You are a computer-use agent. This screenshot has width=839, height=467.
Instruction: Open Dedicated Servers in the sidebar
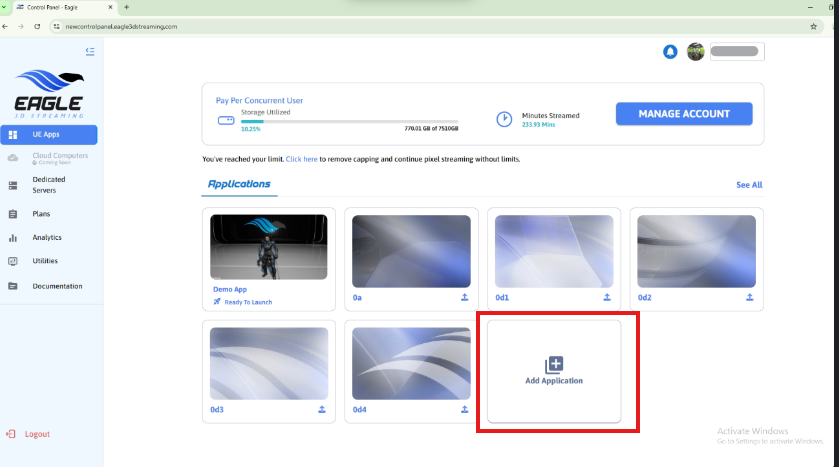pos(48,184)
